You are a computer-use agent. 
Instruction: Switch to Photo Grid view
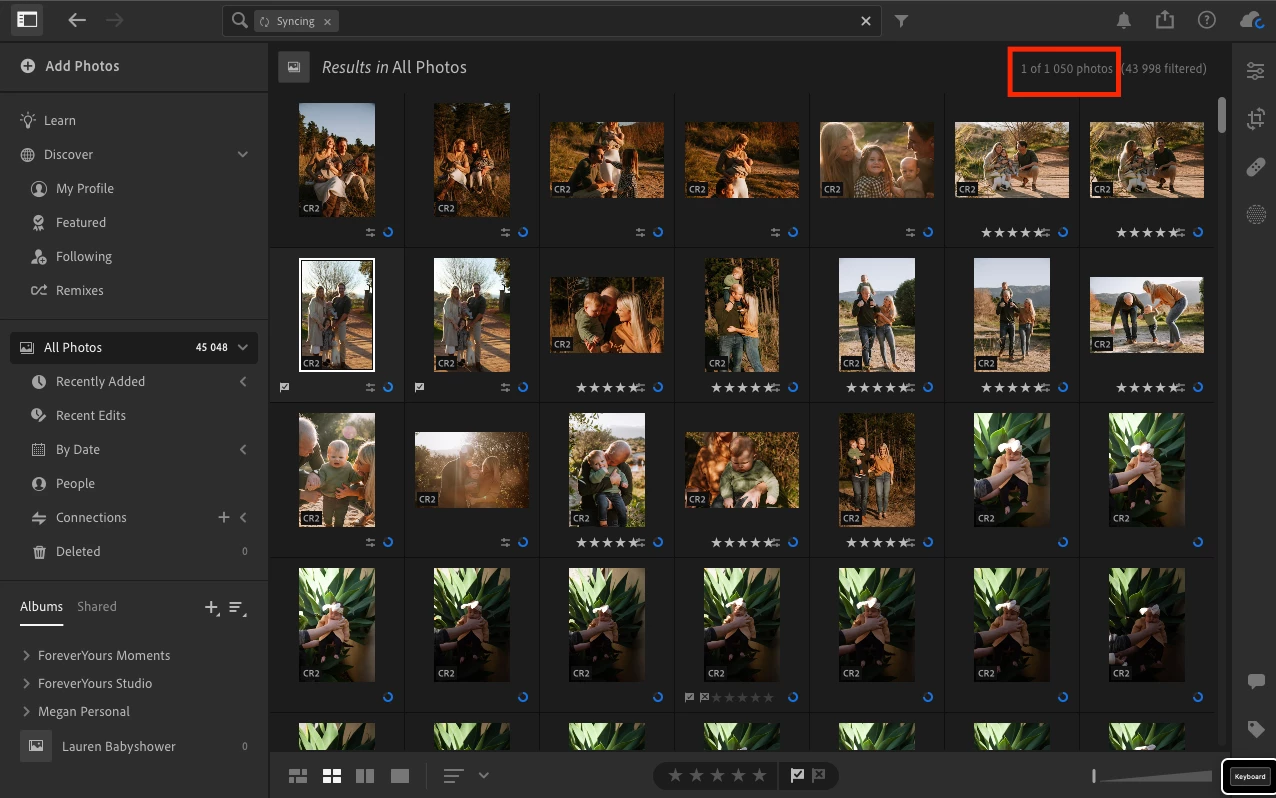point(298,776)
